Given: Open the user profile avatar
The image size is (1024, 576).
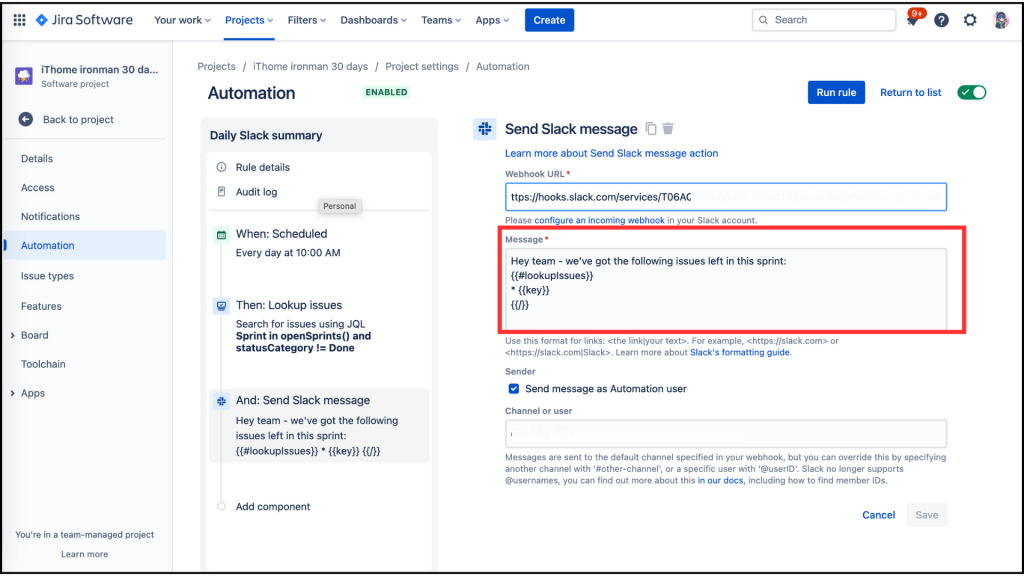Looking at the screenshot, I should pos(1000,20).
